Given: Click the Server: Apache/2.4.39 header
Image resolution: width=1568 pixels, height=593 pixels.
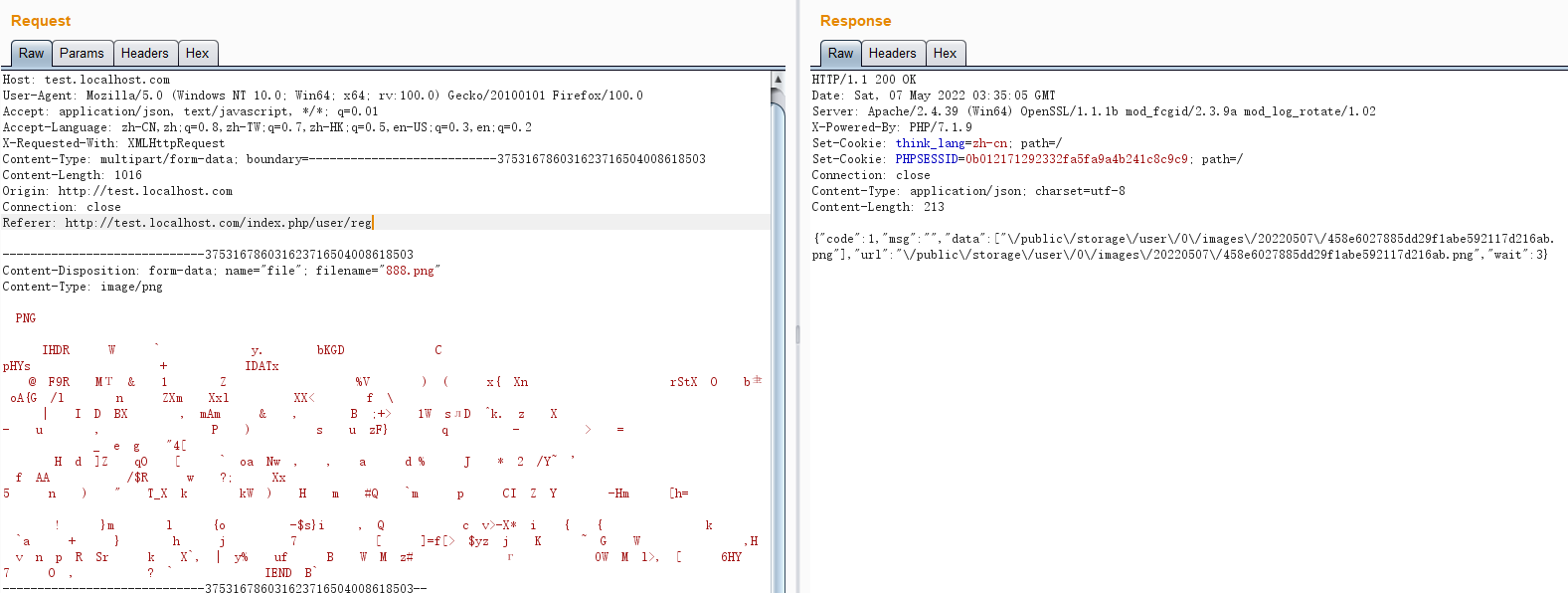Looking at the screenshot, I should tap(1094, 111).
